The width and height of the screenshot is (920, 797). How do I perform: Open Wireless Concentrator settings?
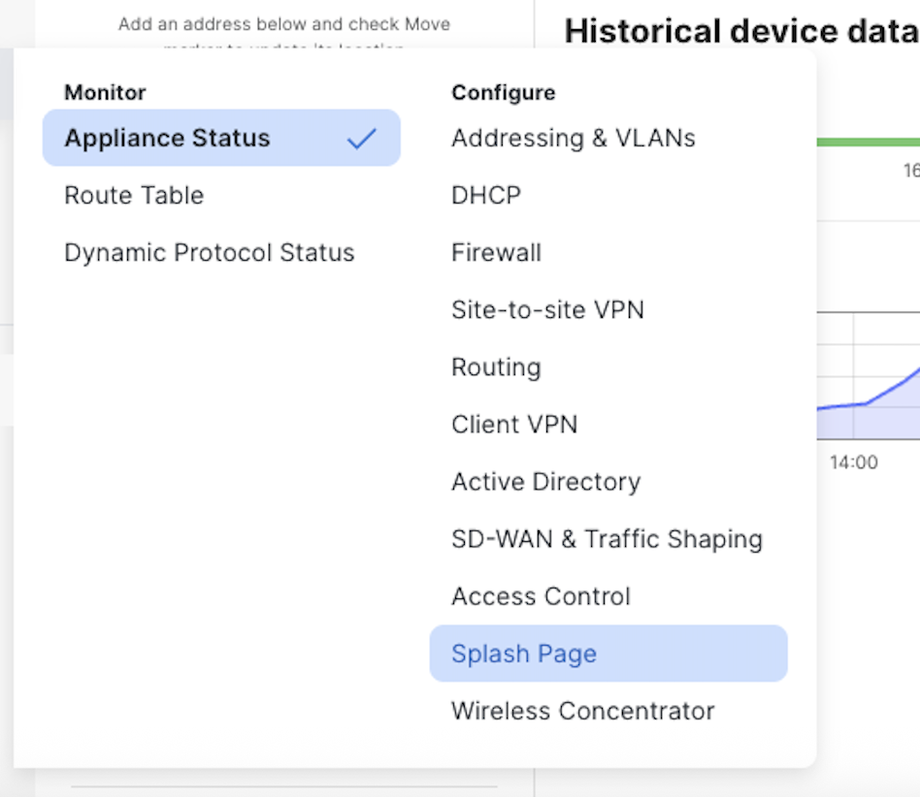pyautogui.click(x=582, y=711)
